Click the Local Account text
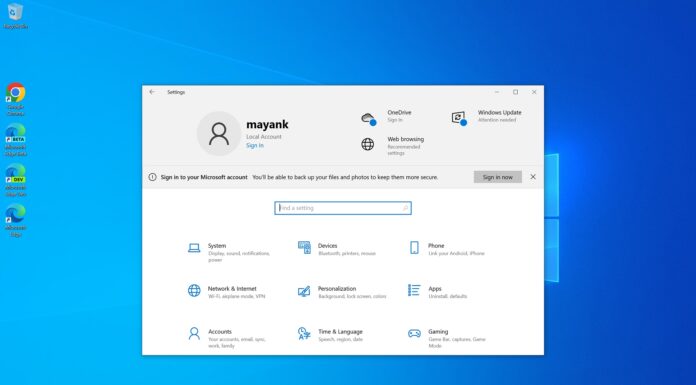The height and width of the screenshot is (385, 696). coord(264,137)
